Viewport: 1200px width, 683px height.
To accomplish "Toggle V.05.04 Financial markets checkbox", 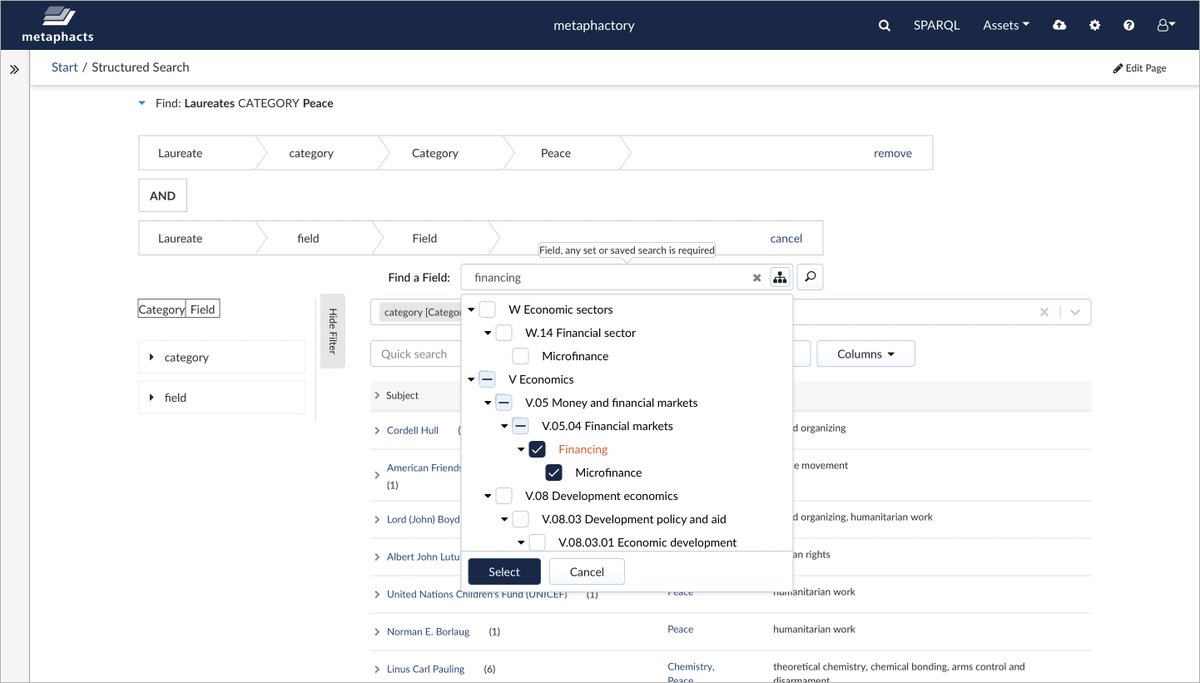I will (520, 425).
